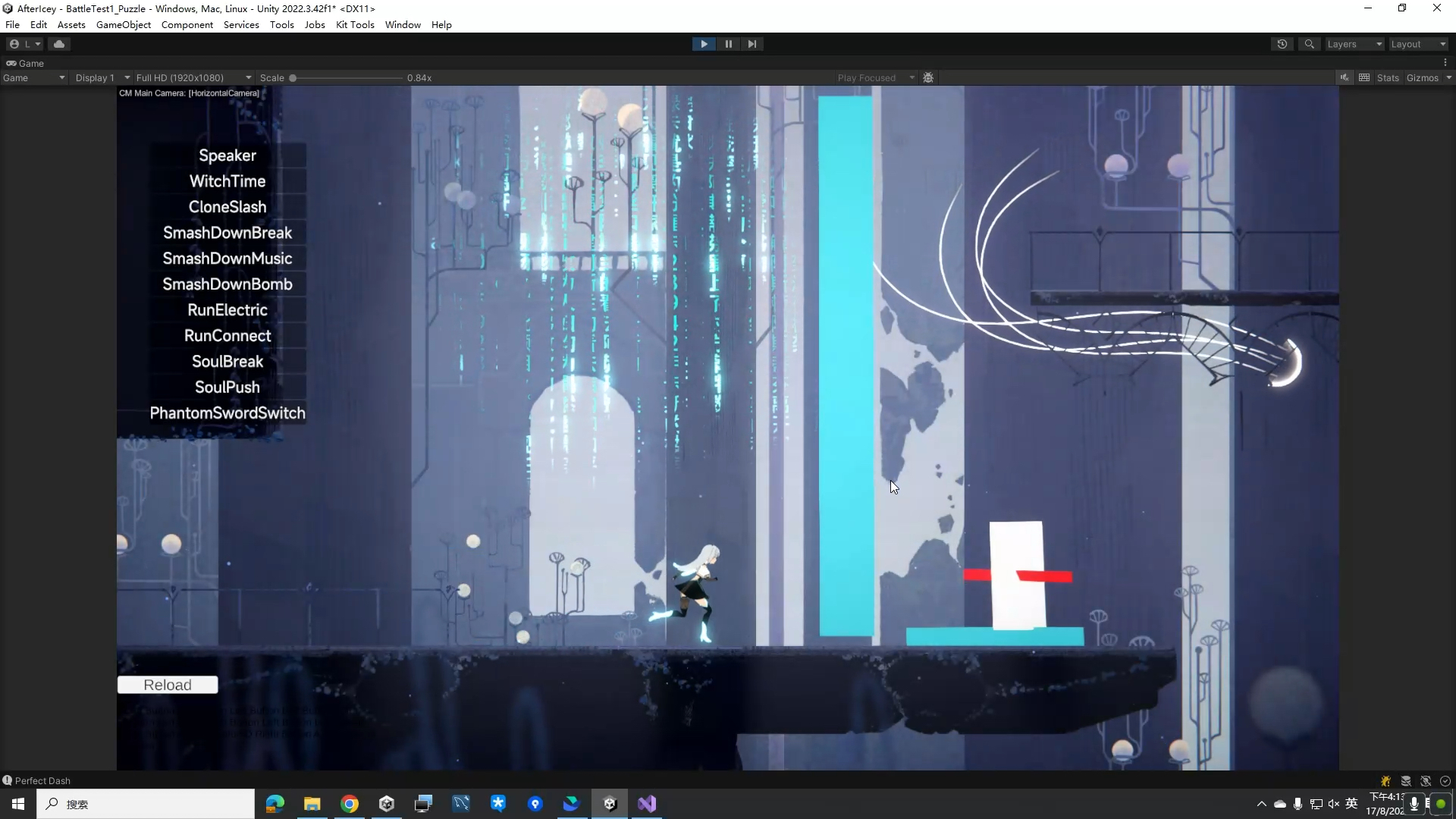Click the Reload button
Viewport: 1456px width, 819px height.
pyautogui.click(x=167, y=685)
